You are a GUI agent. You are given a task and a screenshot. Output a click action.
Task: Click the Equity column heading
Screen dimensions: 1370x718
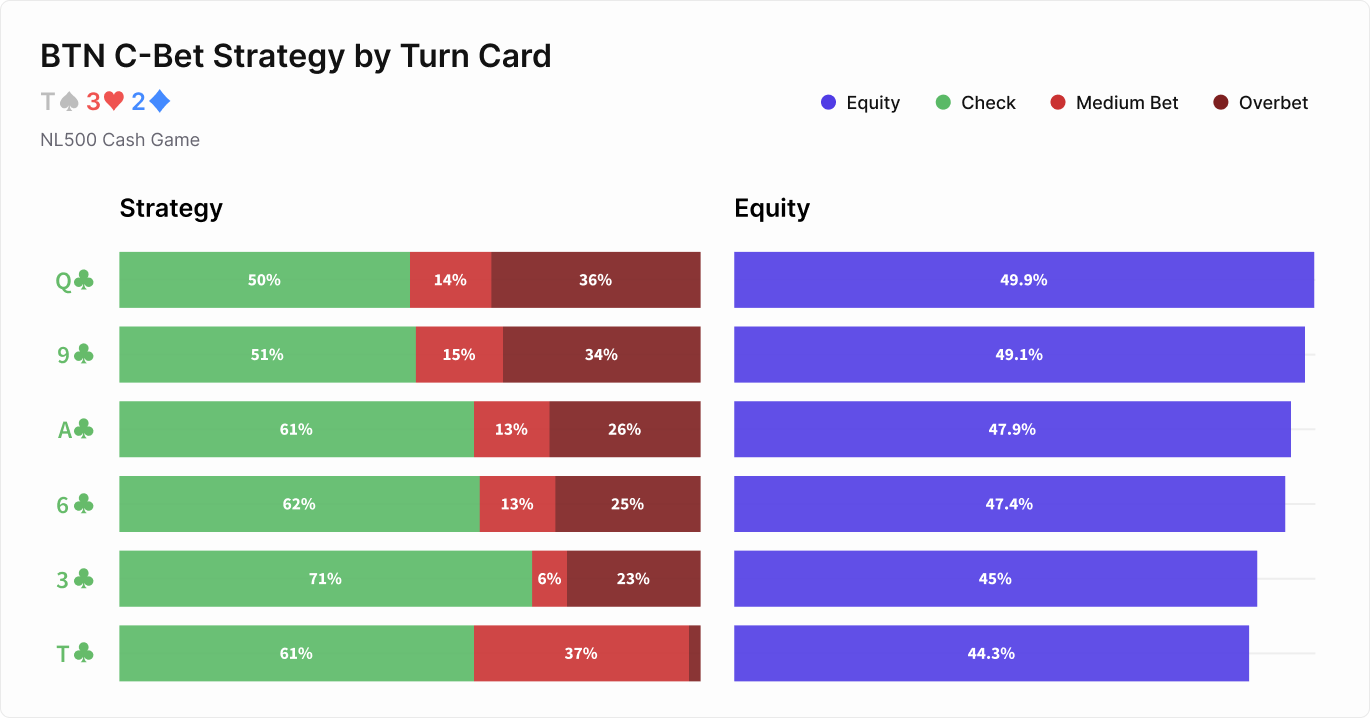(772, 208)
